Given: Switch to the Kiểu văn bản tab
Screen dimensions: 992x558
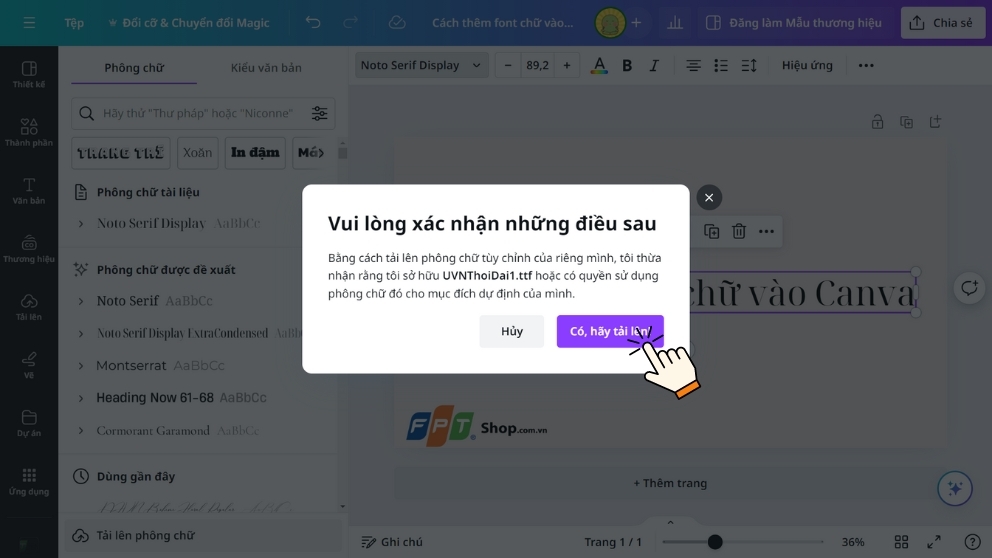Looking at the screenshot, I should click(x=266, y=68).
